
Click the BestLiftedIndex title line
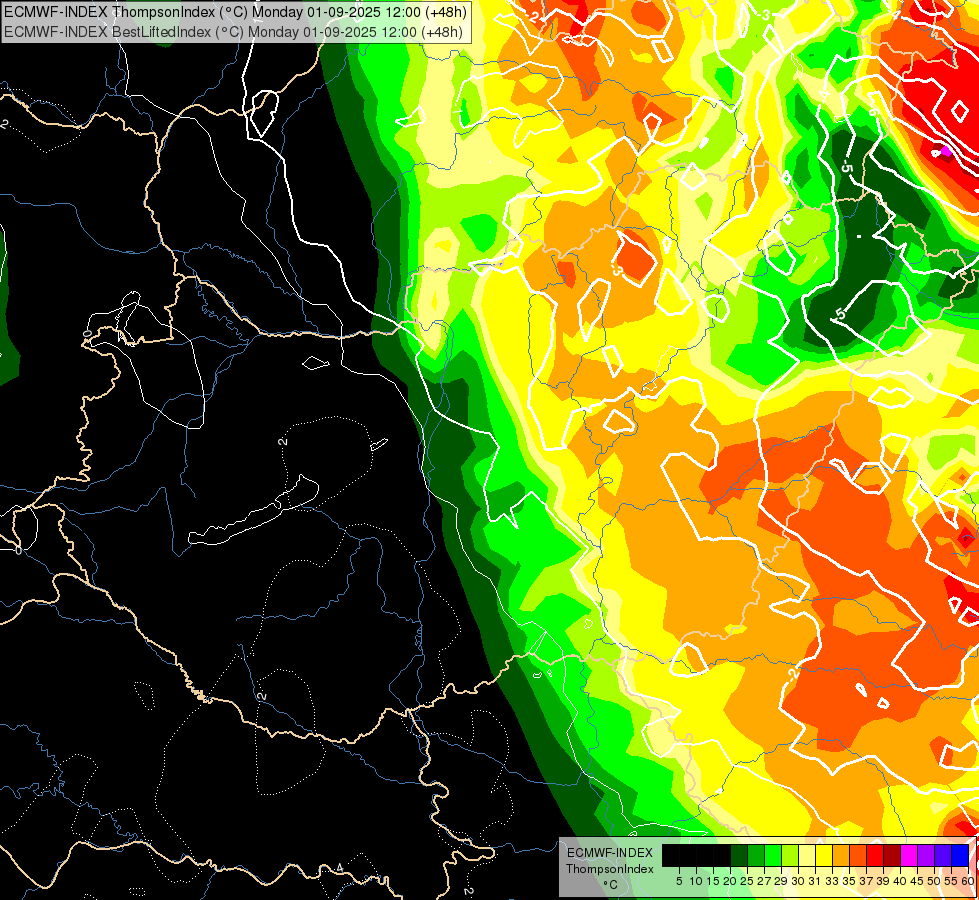point(234,31)
